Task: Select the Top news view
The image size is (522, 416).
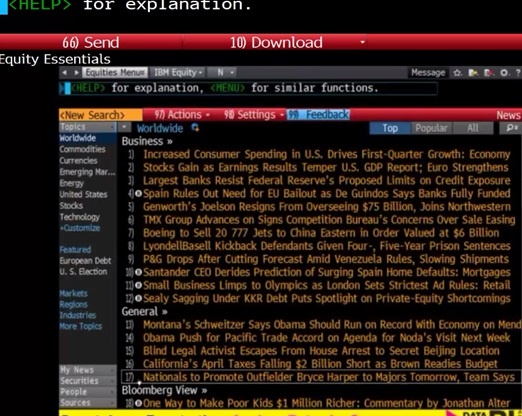Action: 390,128
